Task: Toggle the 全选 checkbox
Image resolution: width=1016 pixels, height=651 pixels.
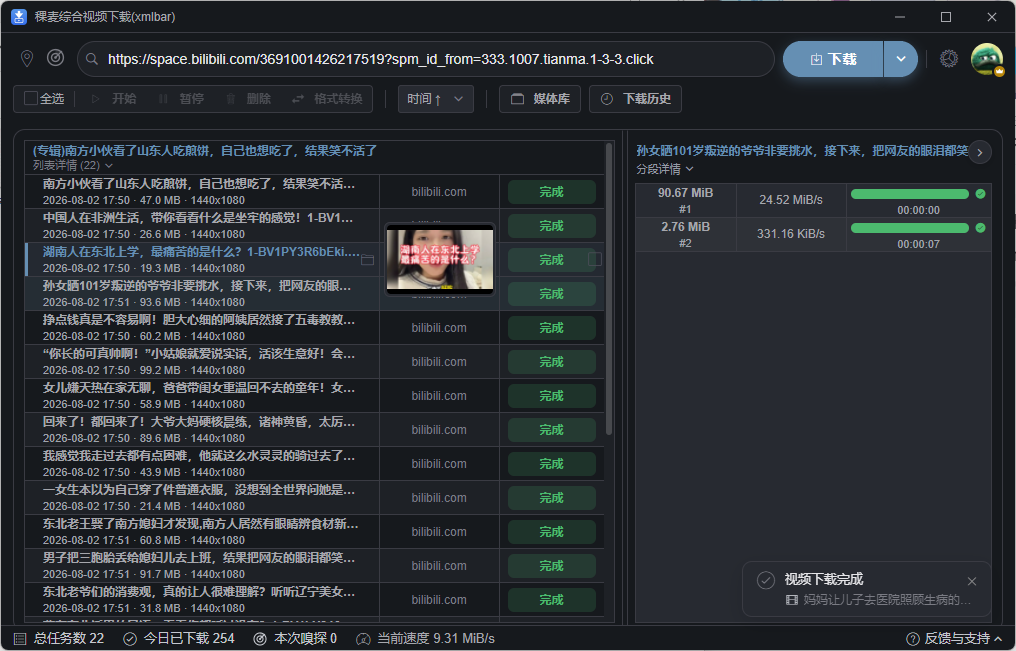Action: pyautogui.click(x=30, y=98)
